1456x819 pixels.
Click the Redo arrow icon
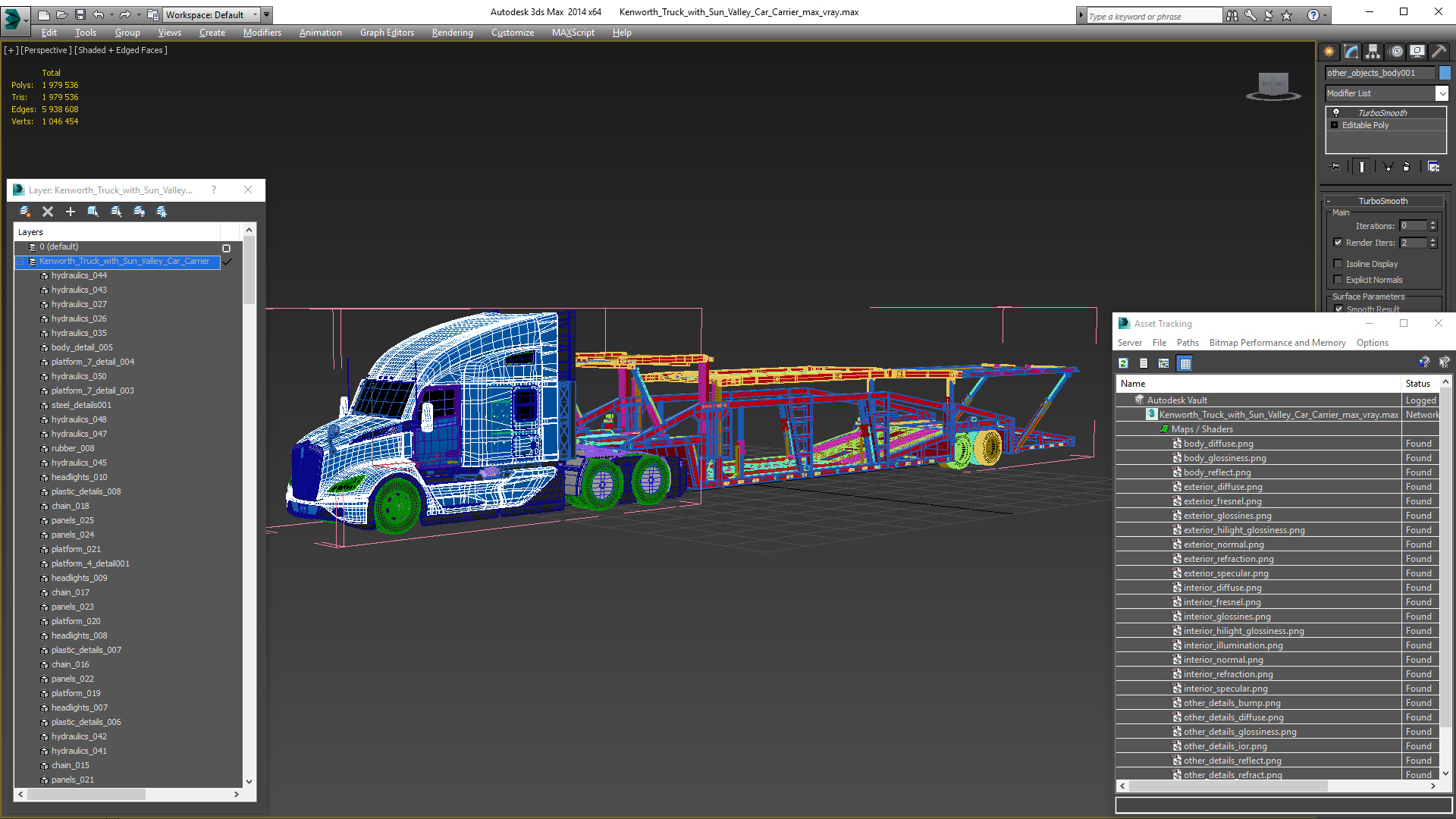(125, 14)
